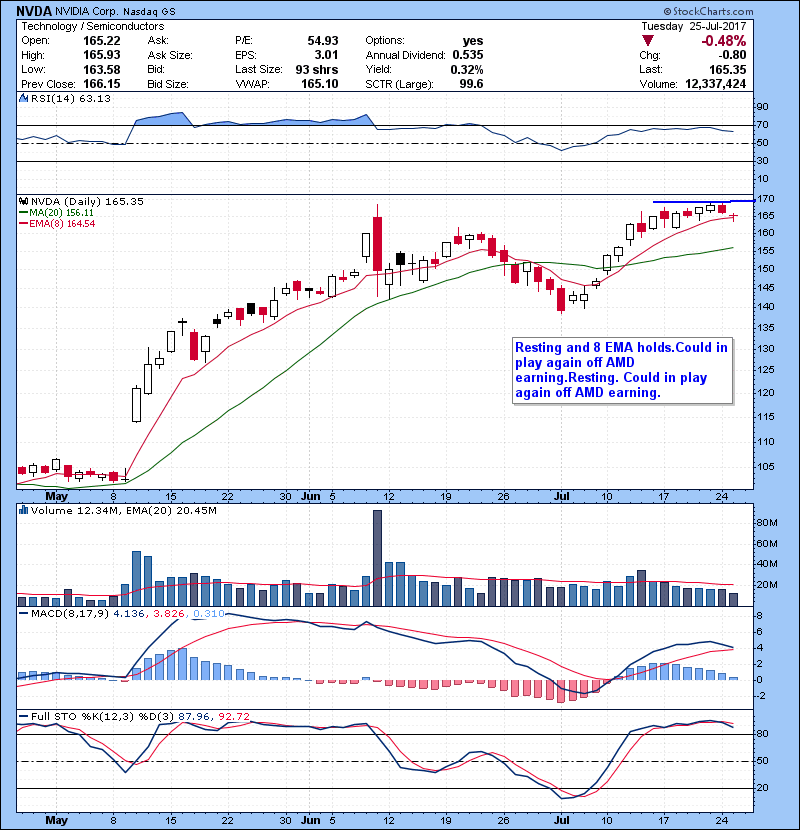800x830 pixels.
Task: Click the NVDA (Daily) candlestick legend icon
Action: (22, 201)
